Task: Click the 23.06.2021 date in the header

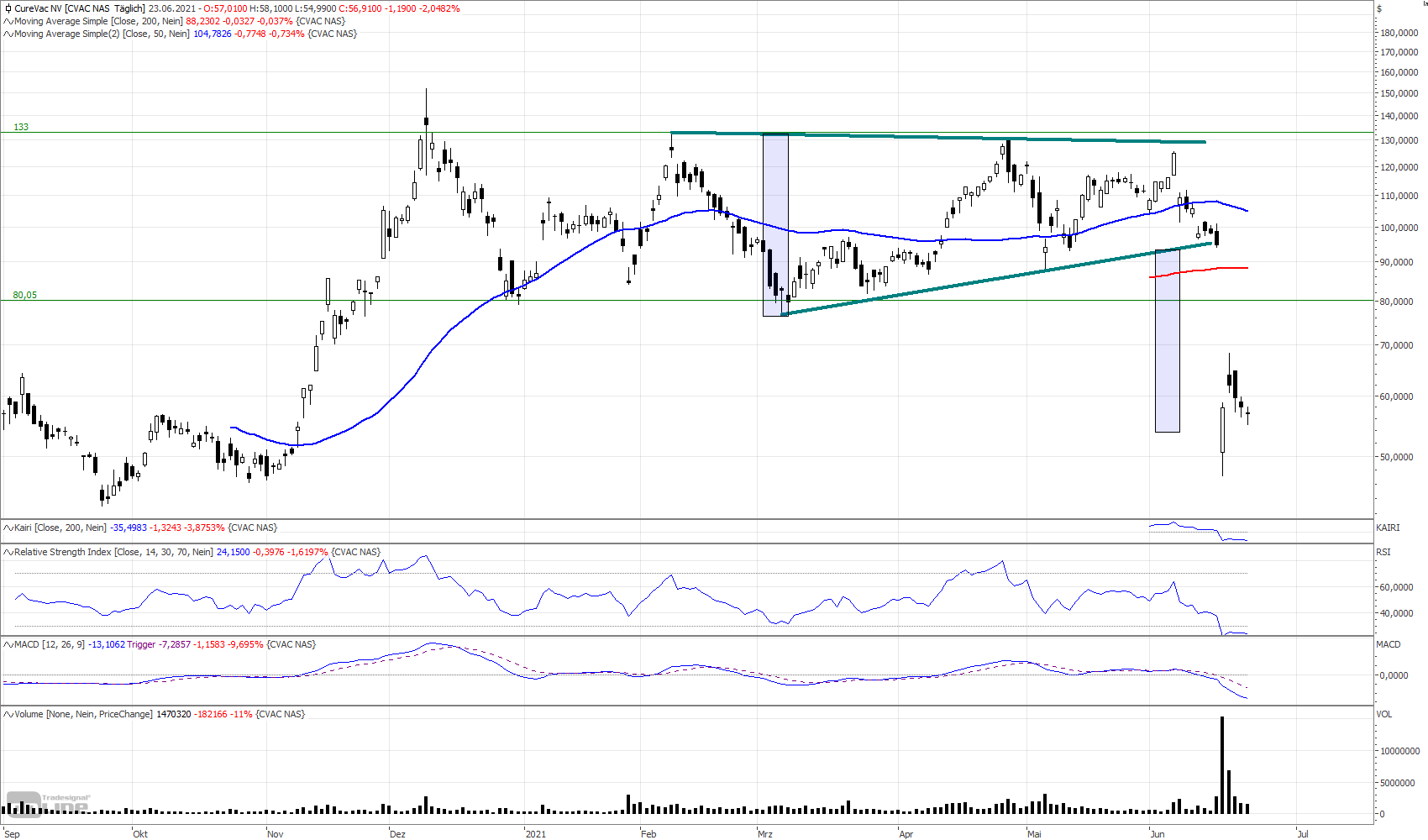Action: pyautogui.click(x=172, y=8)
